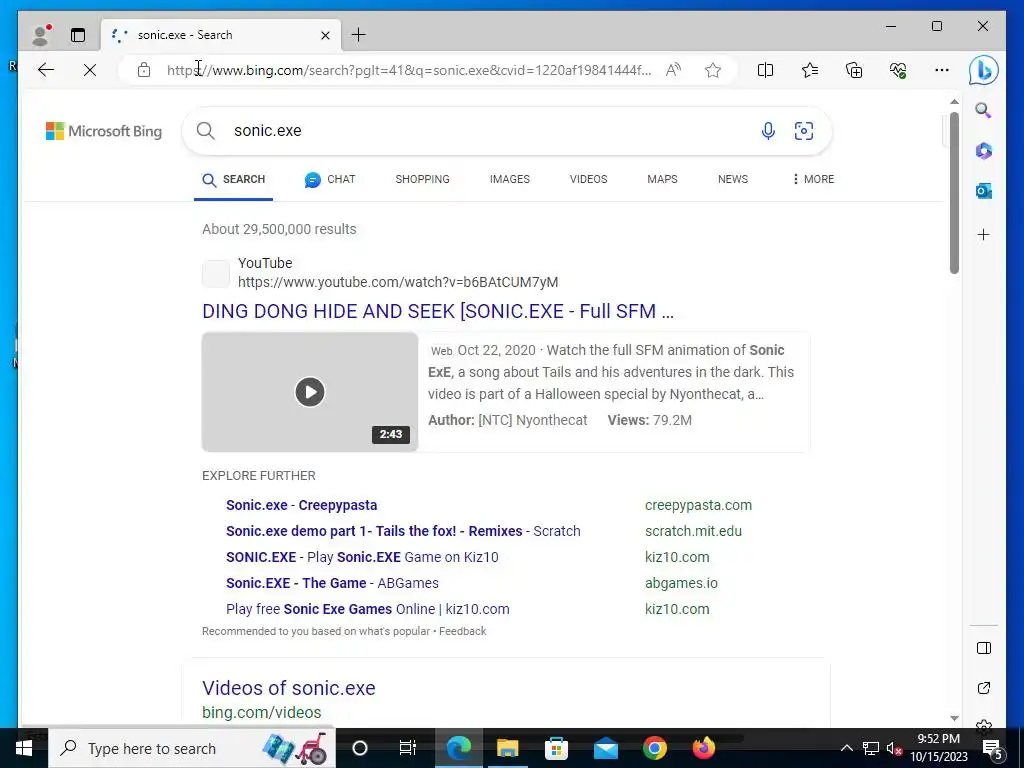1024x768 pixels.
Task: Launch Google Chrome from taskbar
Action: click(654, 748)
